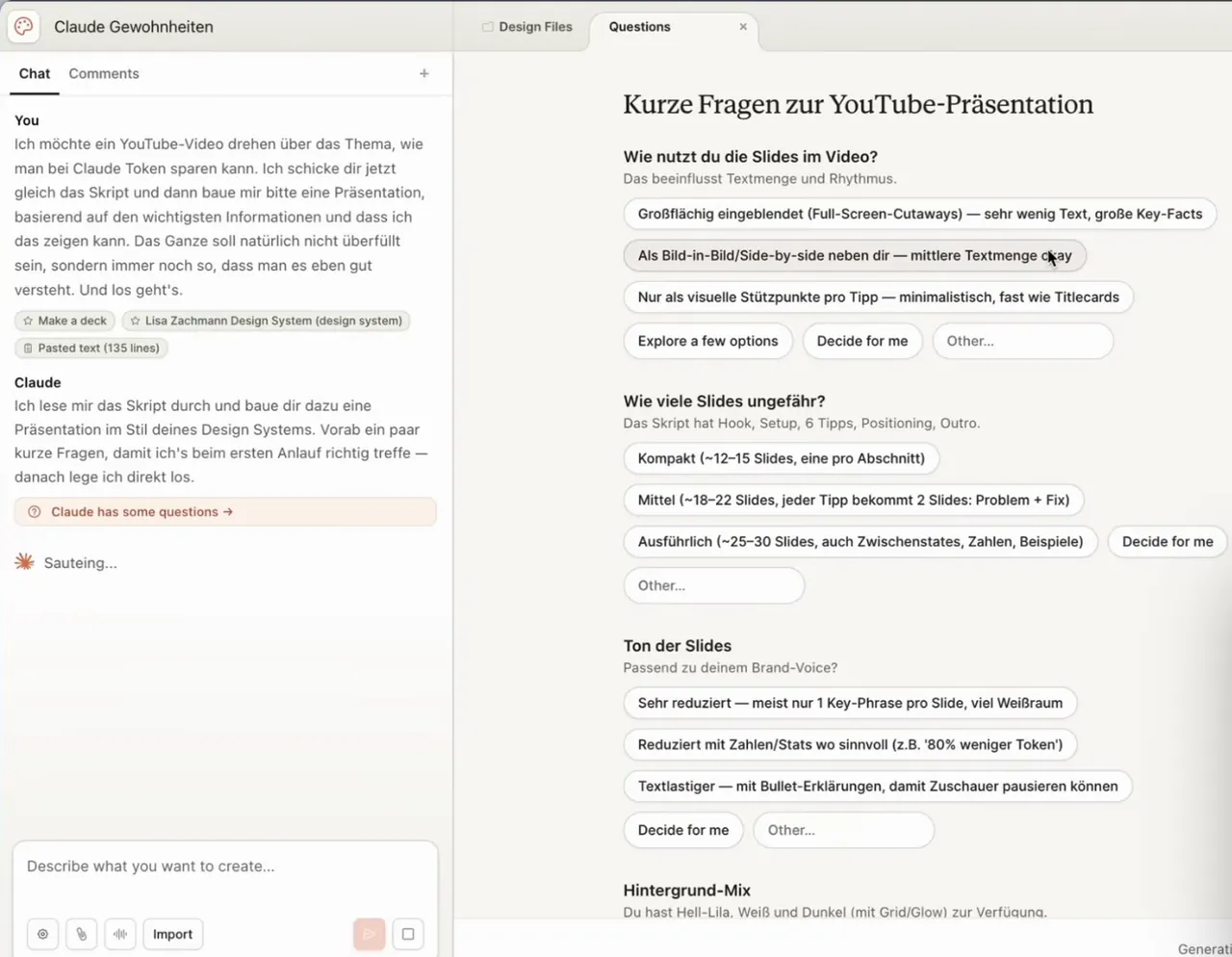Click the Claude palette logo icon
This screenshot has height=957, width=1232.
point(24,27)
